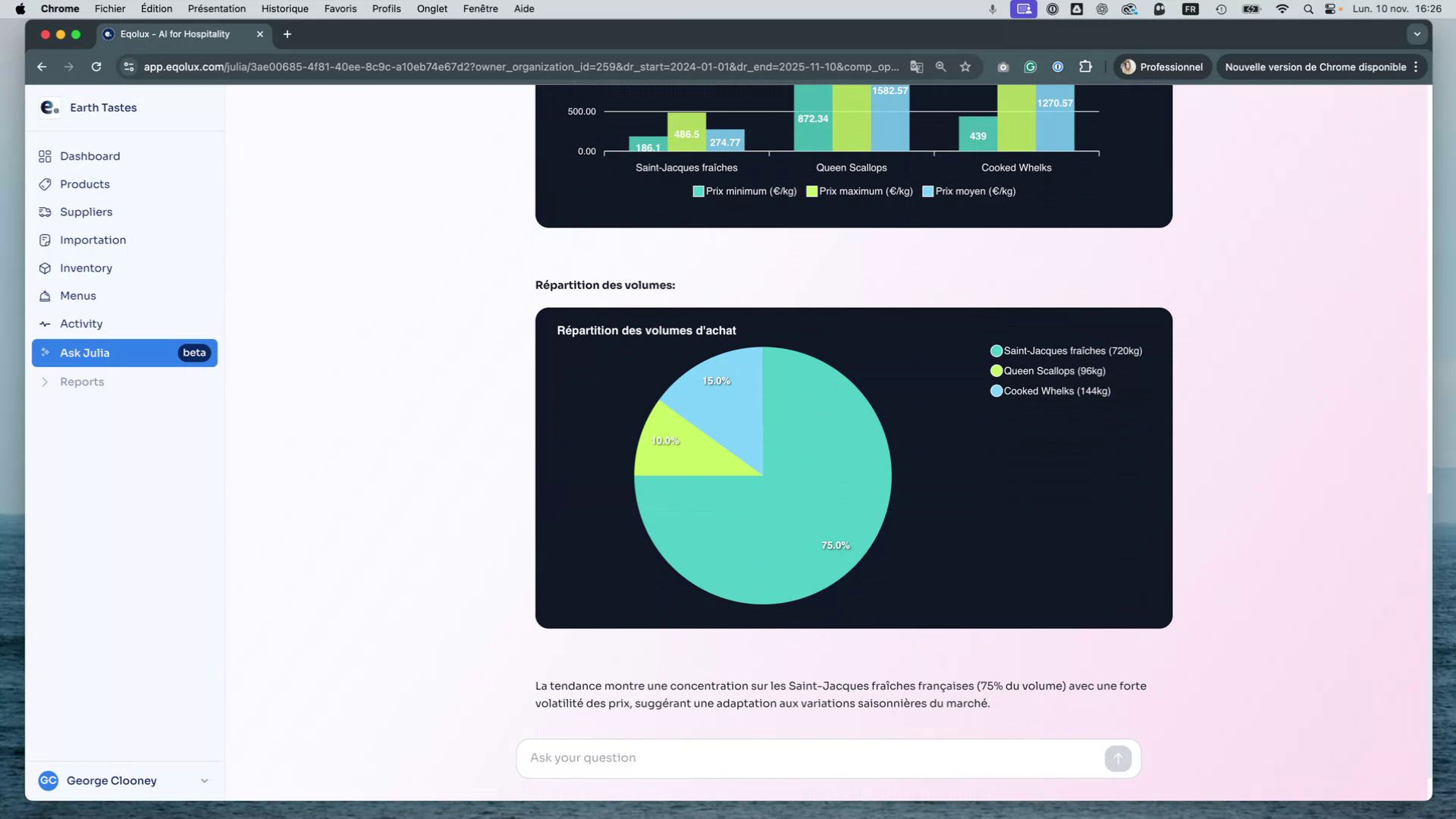Click the Ask Julia sparkle icon
Image resolution: width=1456 pixels, height=819 pixels.
click(45, 353)
